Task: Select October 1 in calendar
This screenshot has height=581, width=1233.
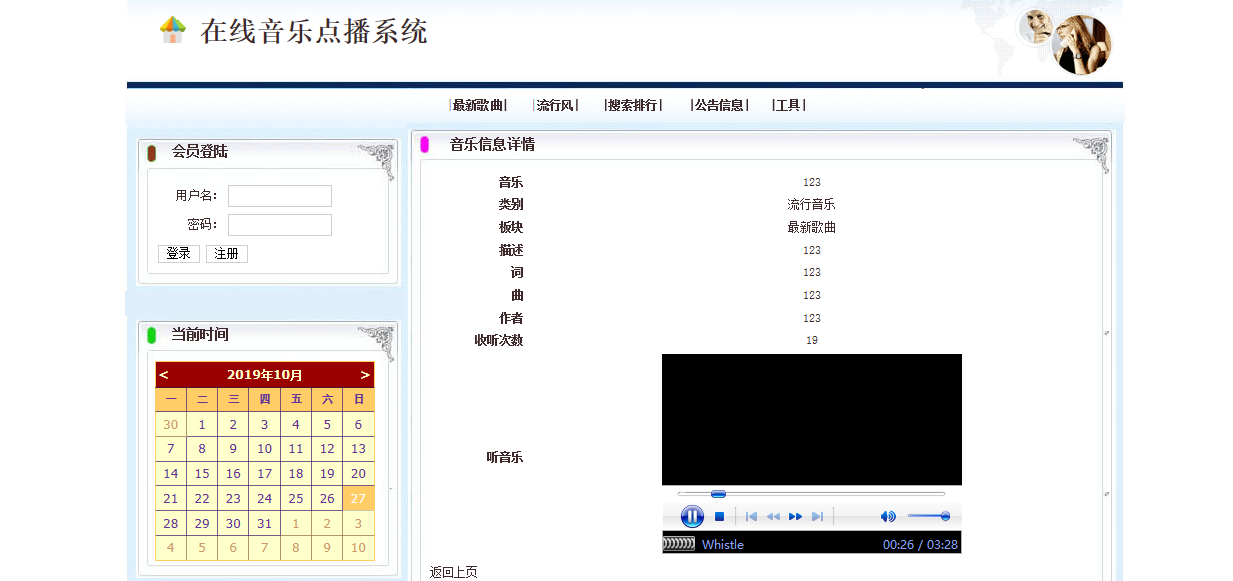Action: click(202, 424)
